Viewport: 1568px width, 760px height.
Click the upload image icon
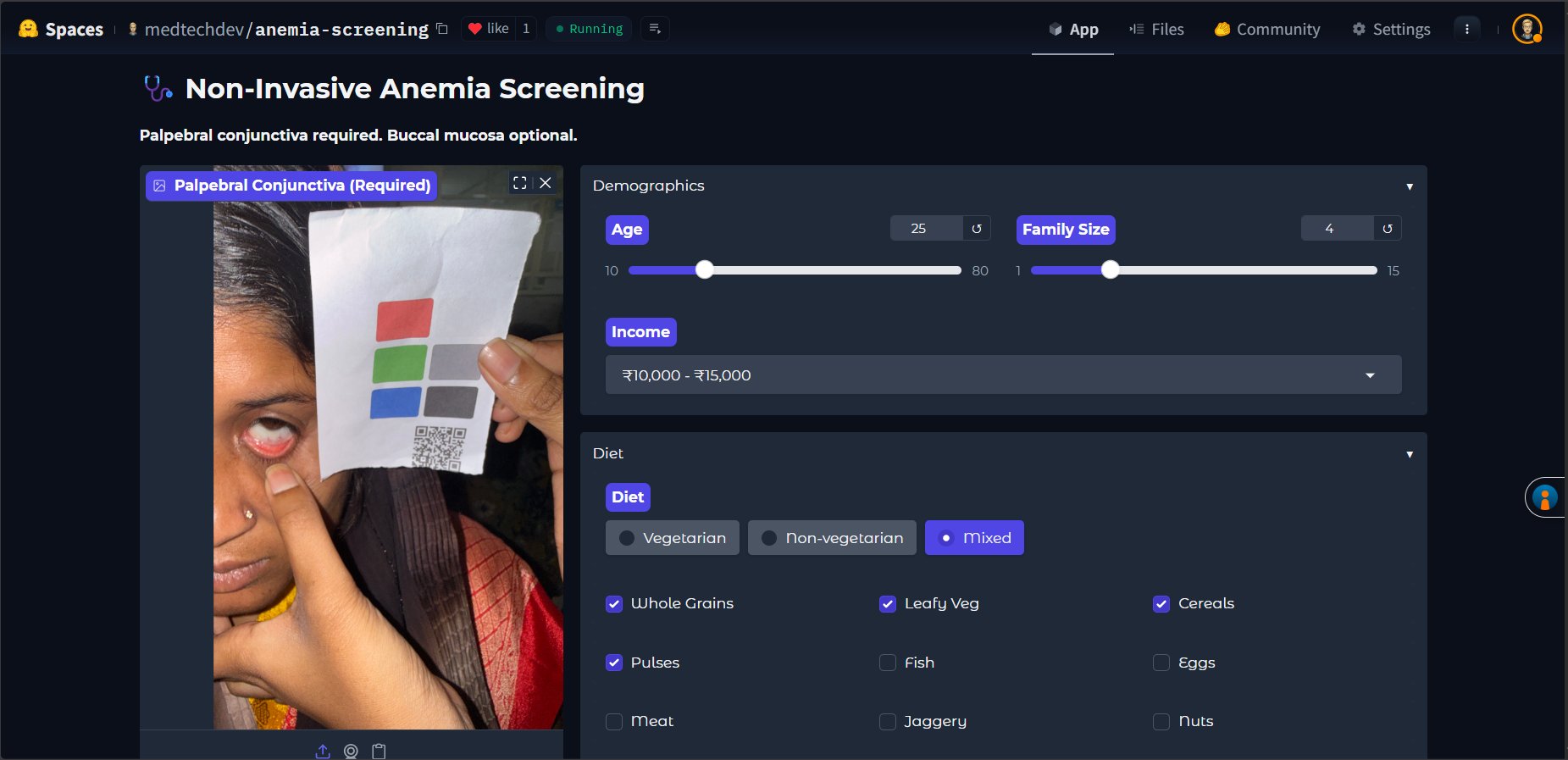tap(323, 751)
